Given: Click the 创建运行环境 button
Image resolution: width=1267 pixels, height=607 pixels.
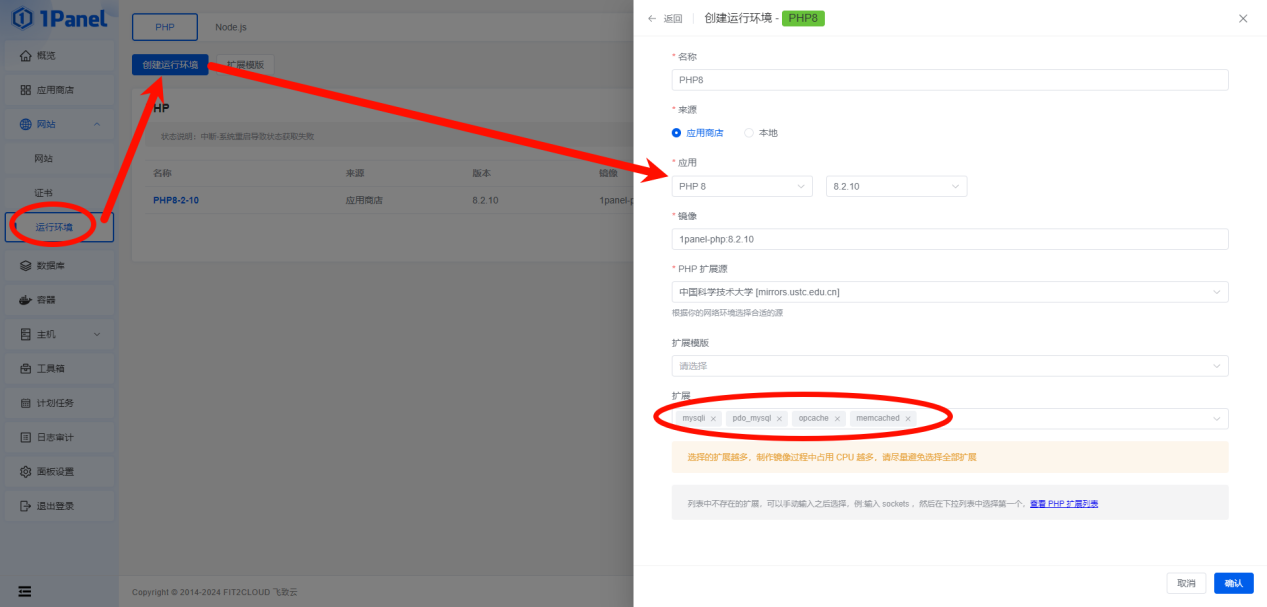Looking at the screenshot, I should [x=170, y=65].
